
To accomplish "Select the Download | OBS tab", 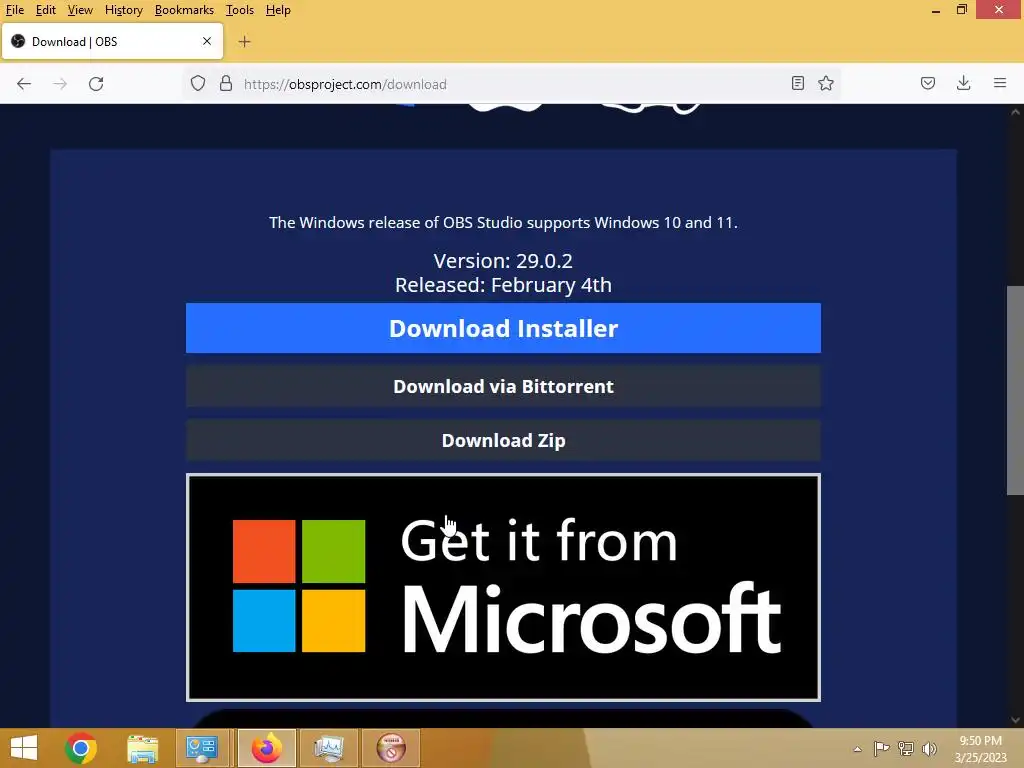I will (112, 42).
